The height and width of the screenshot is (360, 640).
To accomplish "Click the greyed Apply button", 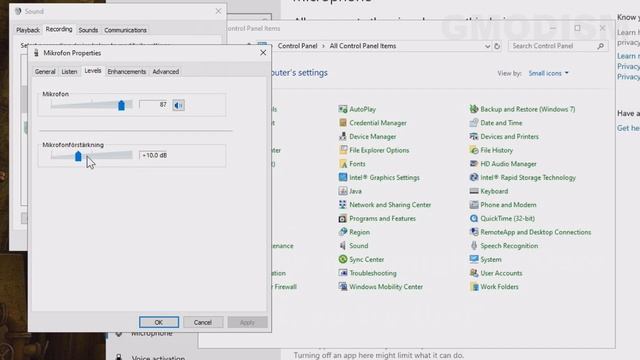I will [247, 322].
